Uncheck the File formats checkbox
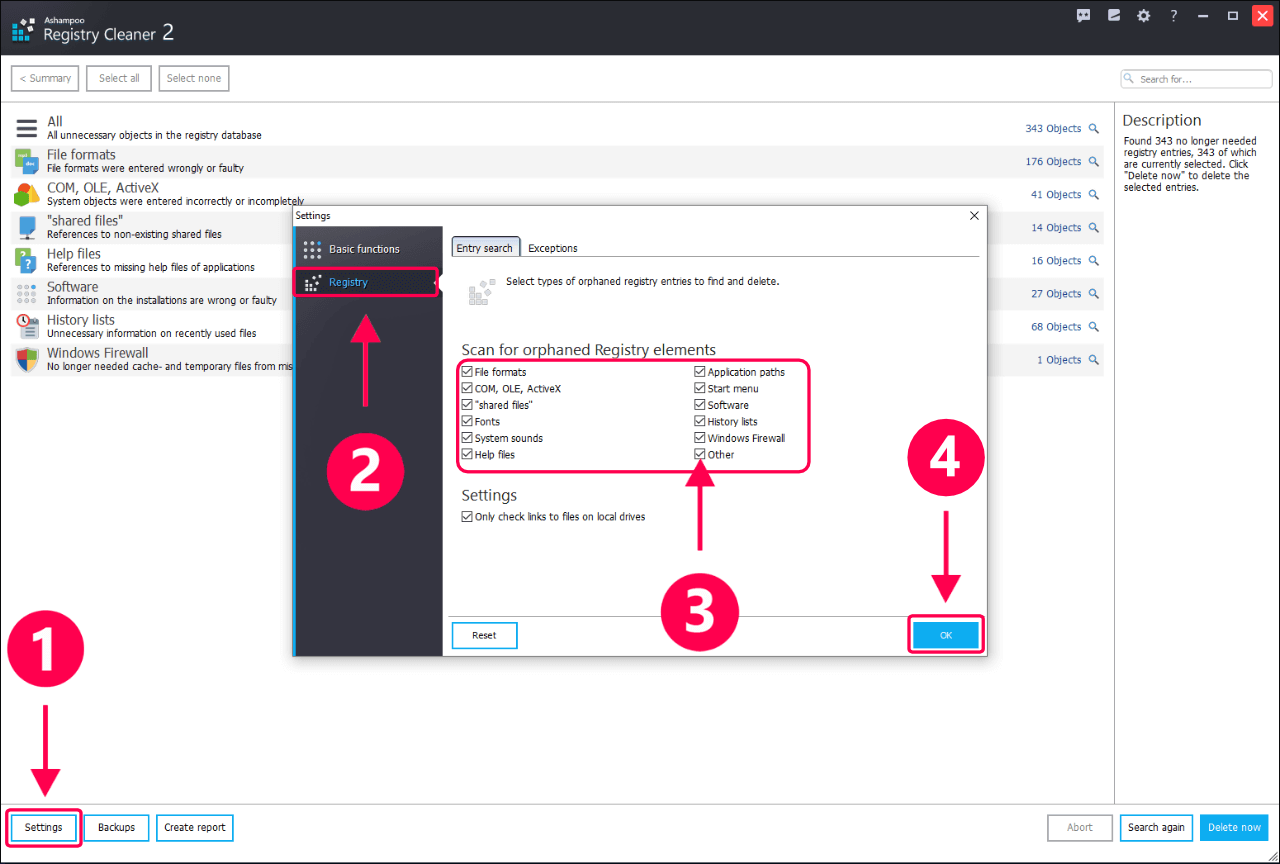This screenshot has width=1280, height=864. pyautogui.click(x=467, y=372)
